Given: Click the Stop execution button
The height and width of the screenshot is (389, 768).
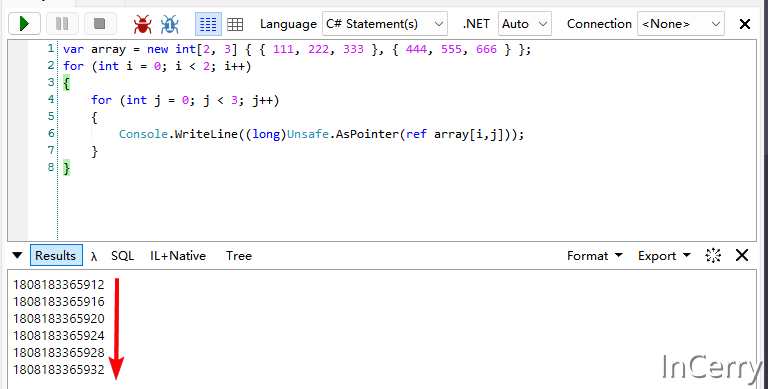Looking at the screenshot, I should tap(100, 24).
